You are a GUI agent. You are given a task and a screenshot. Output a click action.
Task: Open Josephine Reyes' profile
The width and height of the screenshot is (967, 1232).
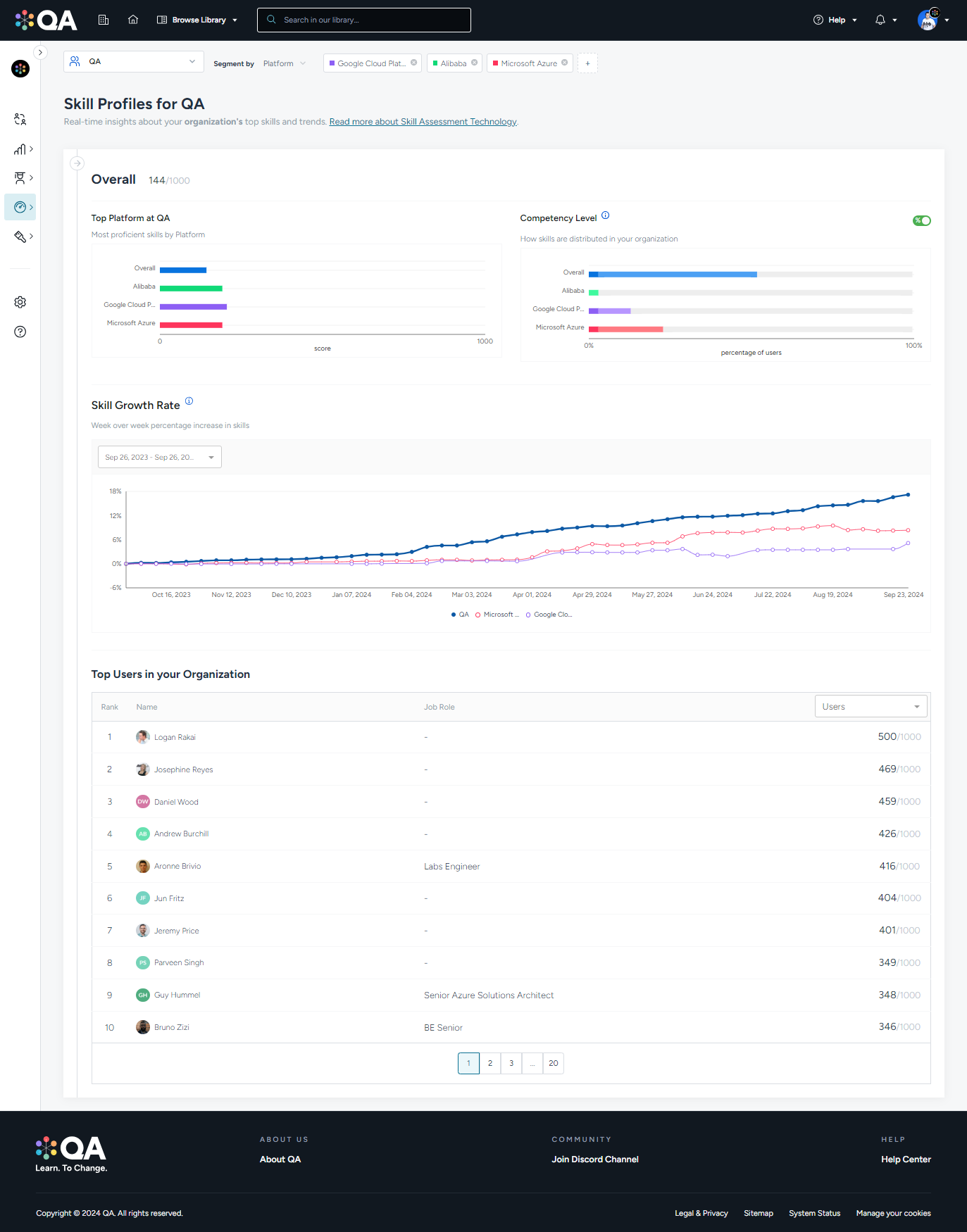pos(183,769)
